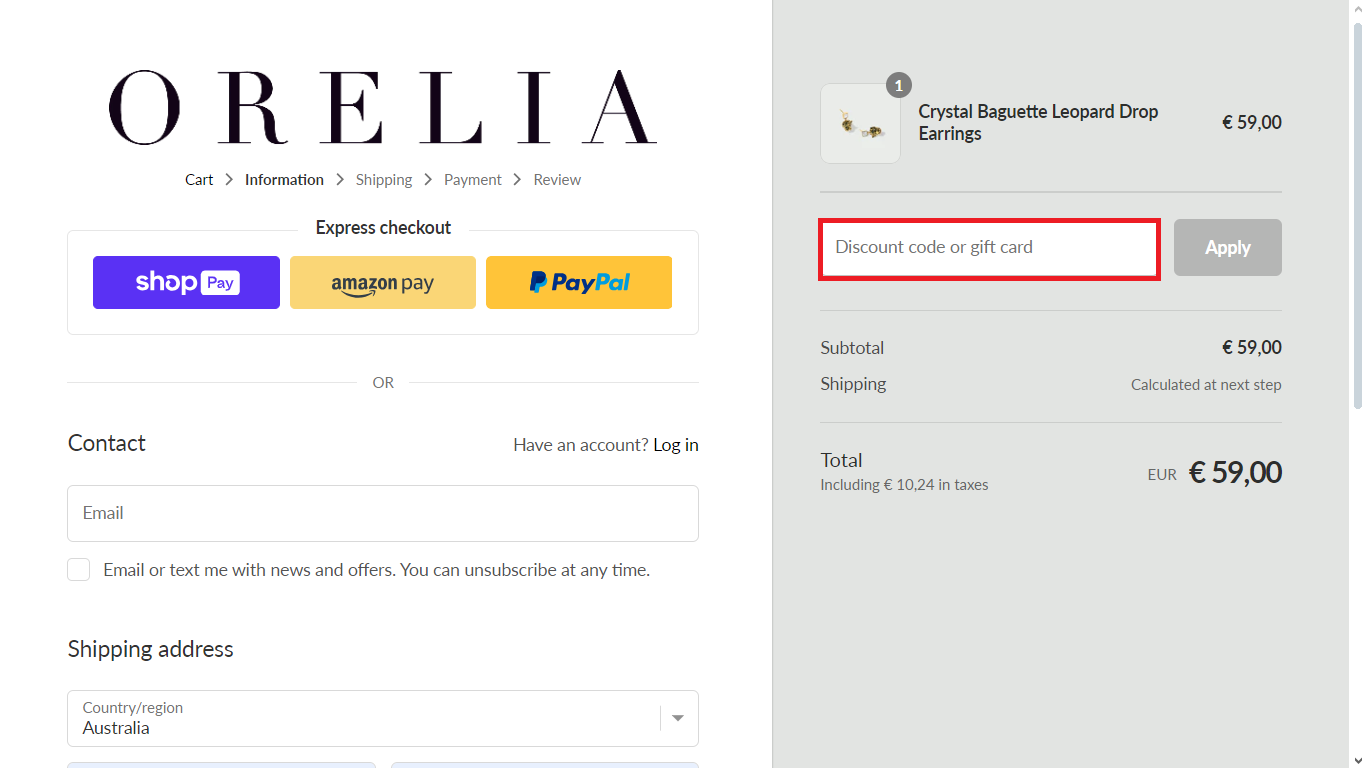Screen dimensions: 1366x768
Task: Click inside the Discount code field
Action: click(x=989, y=247)
